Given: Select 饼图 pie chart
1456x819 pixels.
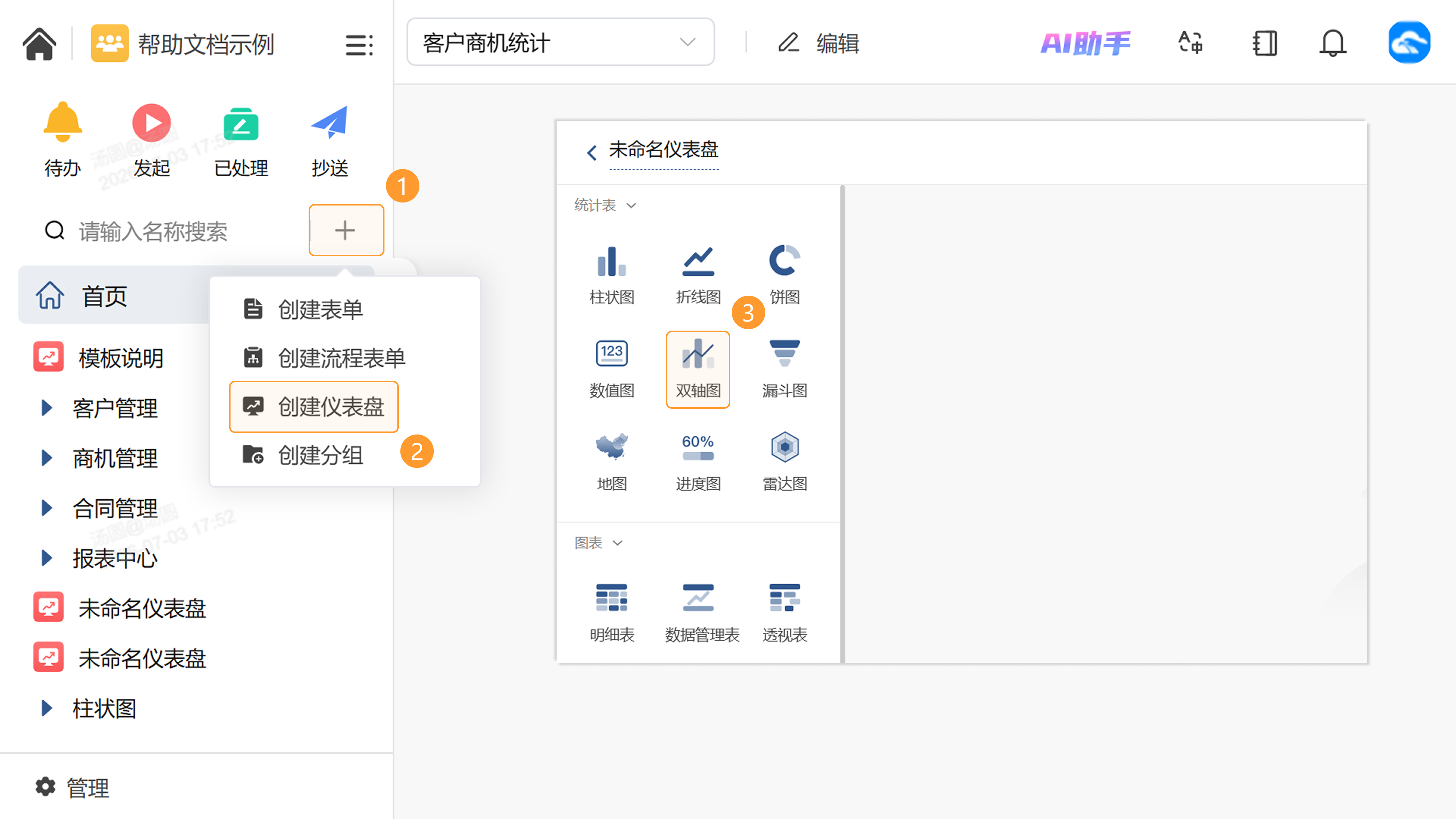Looking at the screenshot, I should 784,275.
